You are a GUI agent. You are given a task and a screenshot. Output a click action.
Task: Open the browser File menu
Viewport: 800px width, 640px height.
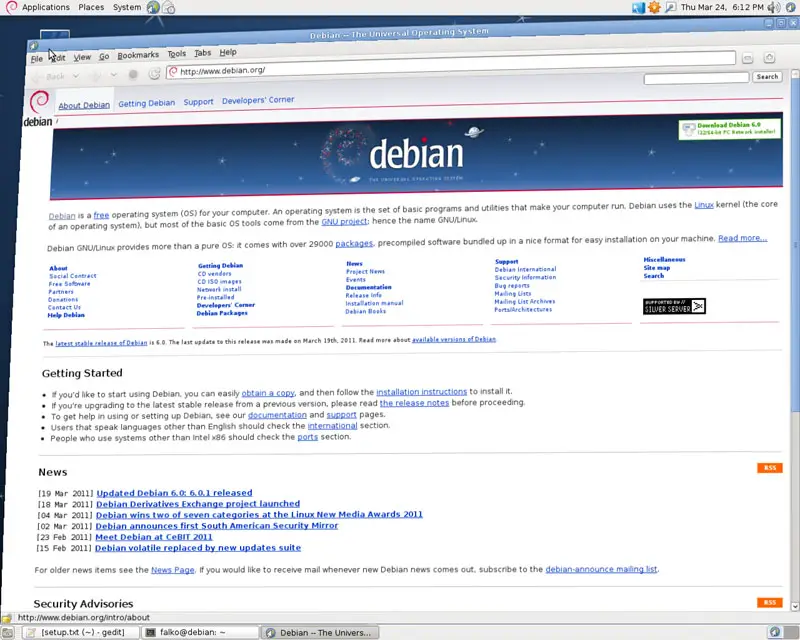pos(37,59)
